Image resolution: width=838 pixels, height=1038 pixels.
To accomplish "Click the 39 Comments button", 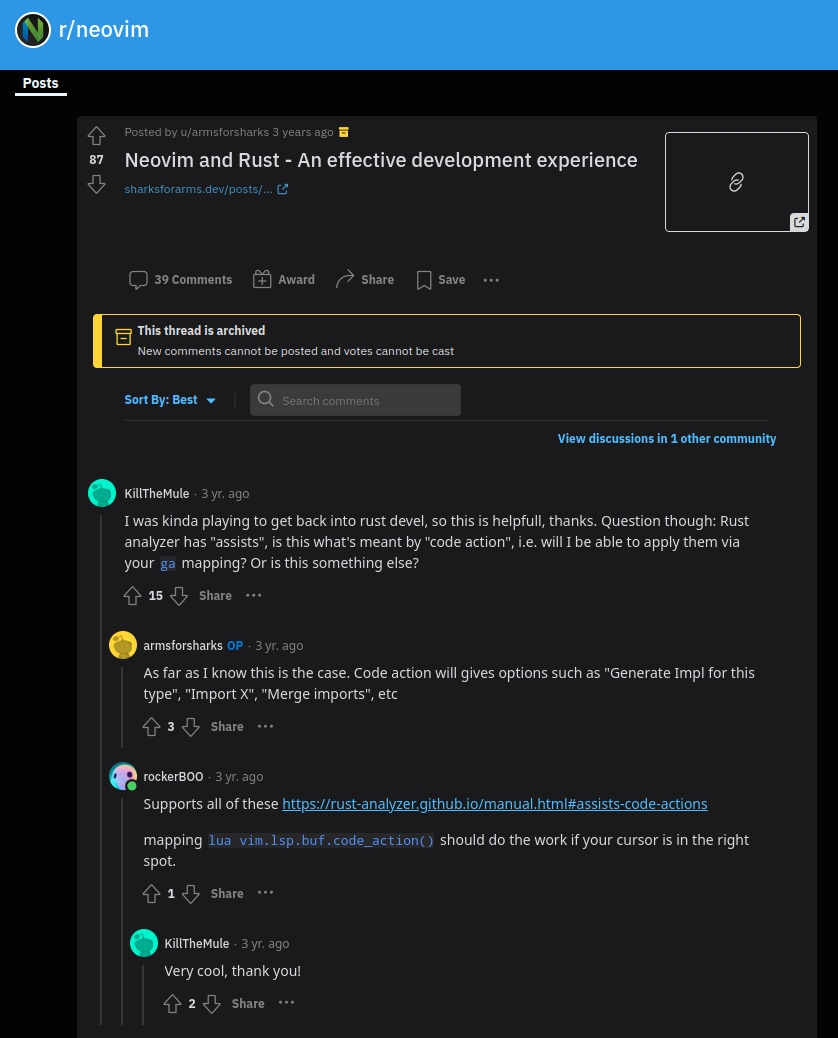I will coord(181,280).
